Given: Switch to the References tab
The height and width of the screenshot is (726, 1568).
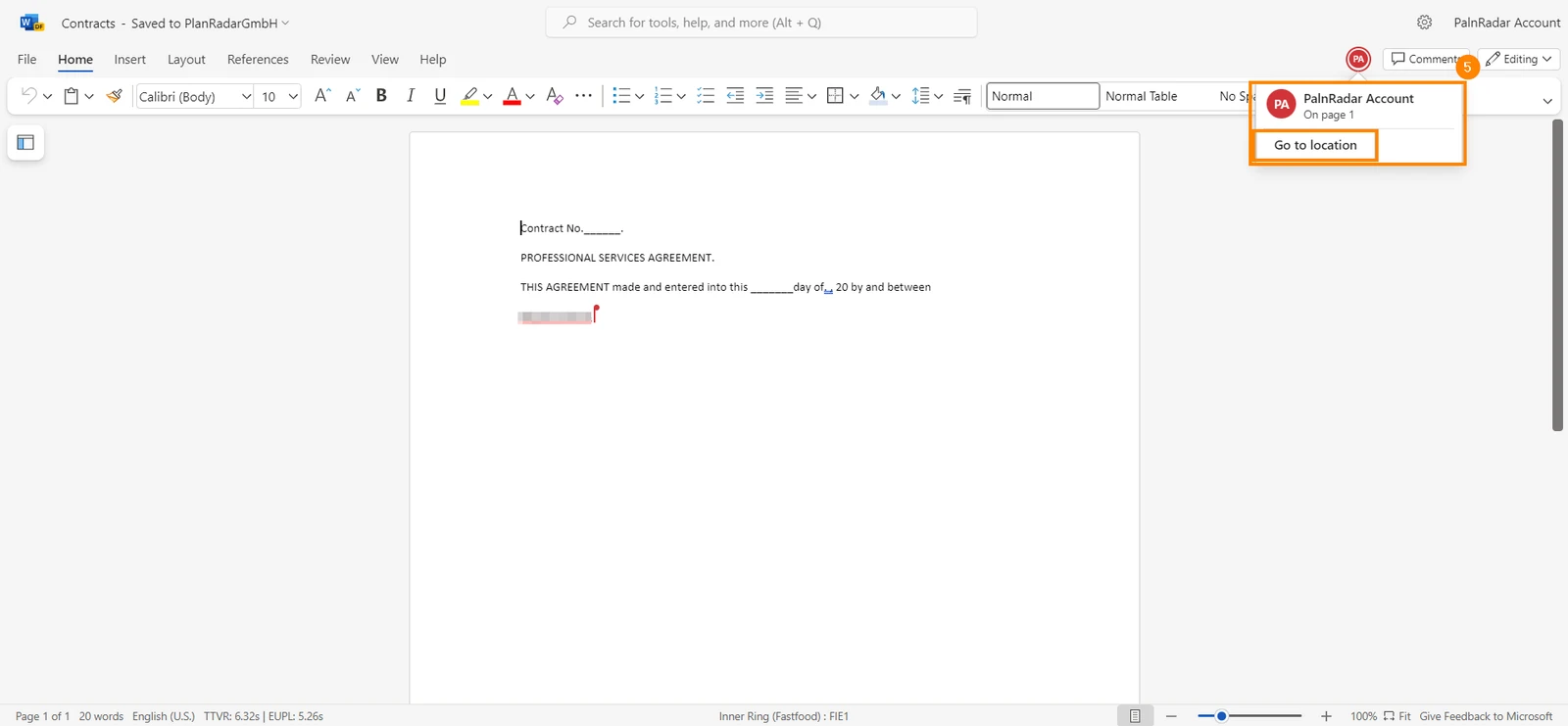Looking at the screenshot, I should pyautogui.click(x=258, y=60).
